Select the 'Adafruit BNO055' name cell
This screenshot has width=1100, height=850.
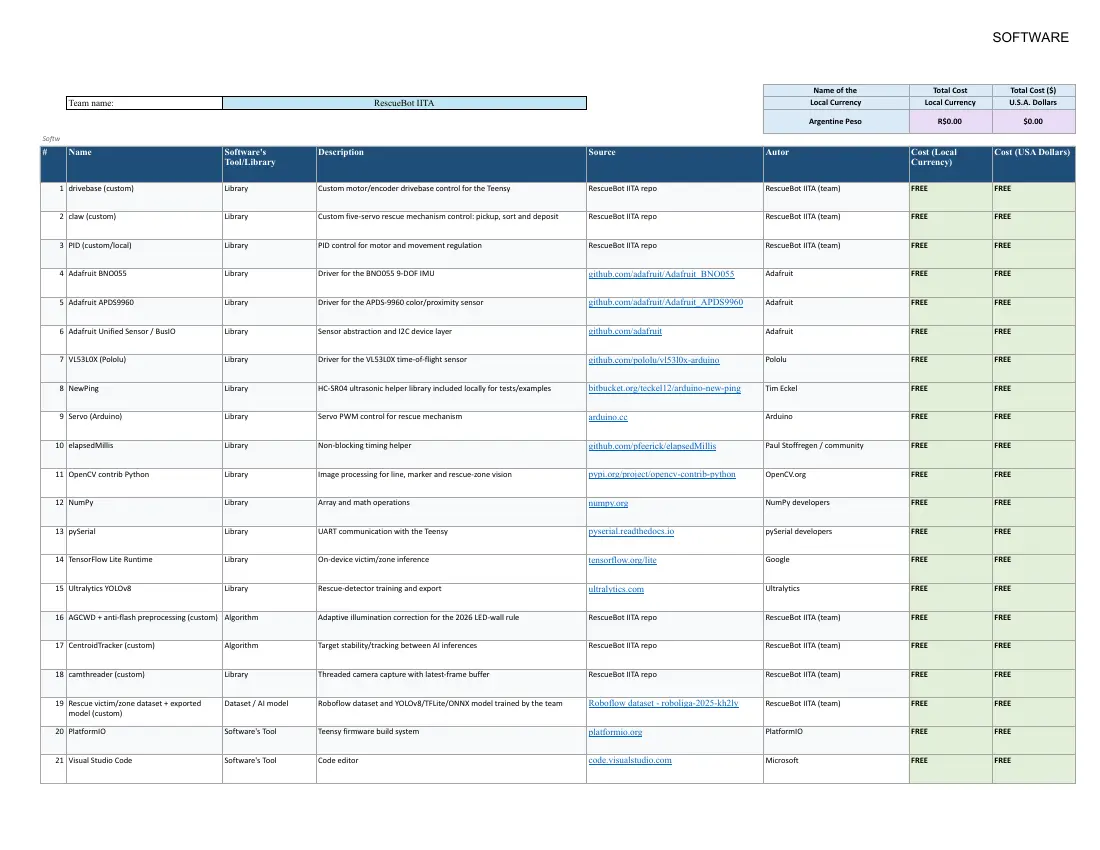[x=145, y=283]
